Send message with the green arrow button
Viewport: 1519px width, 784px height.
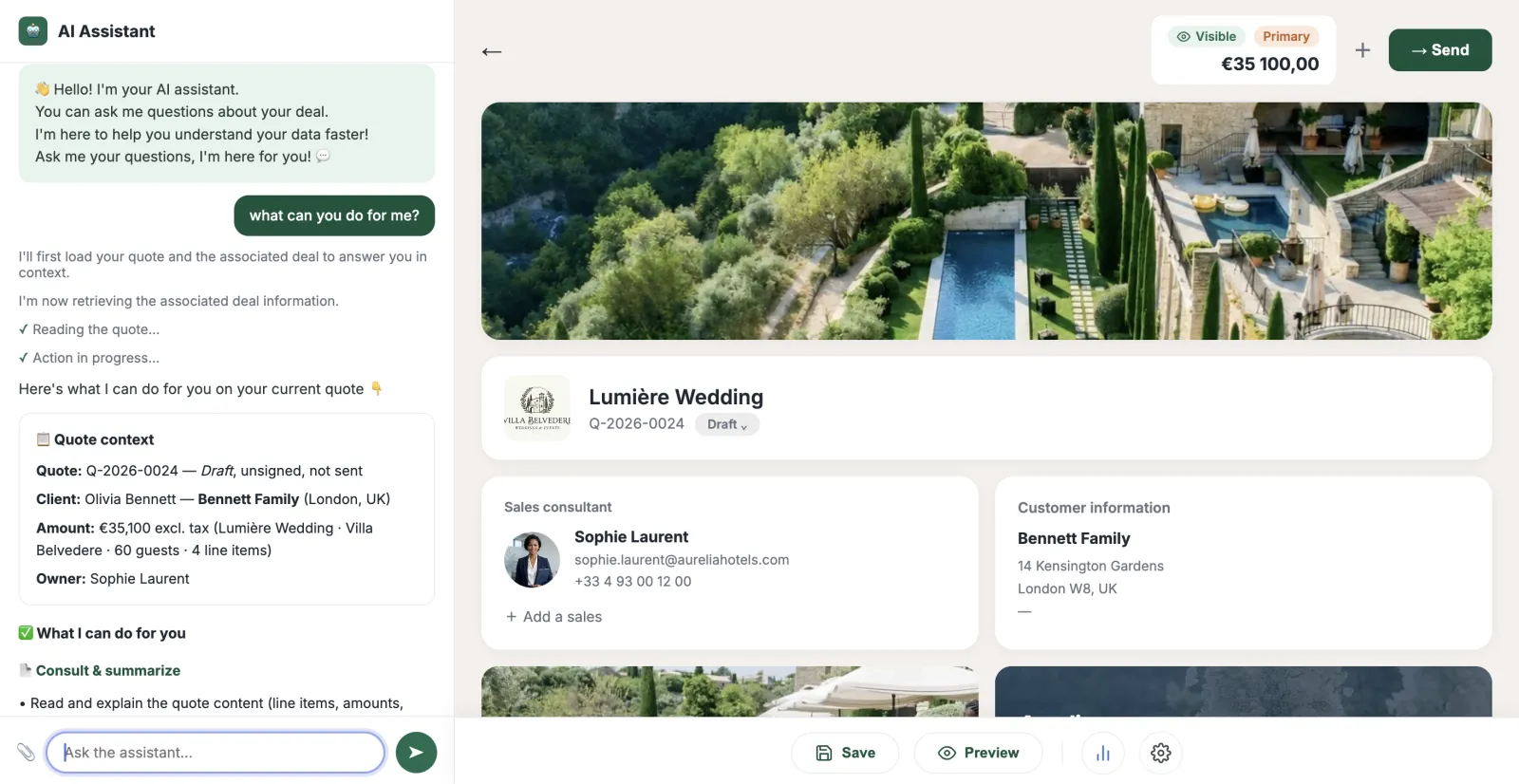[416, 753]
